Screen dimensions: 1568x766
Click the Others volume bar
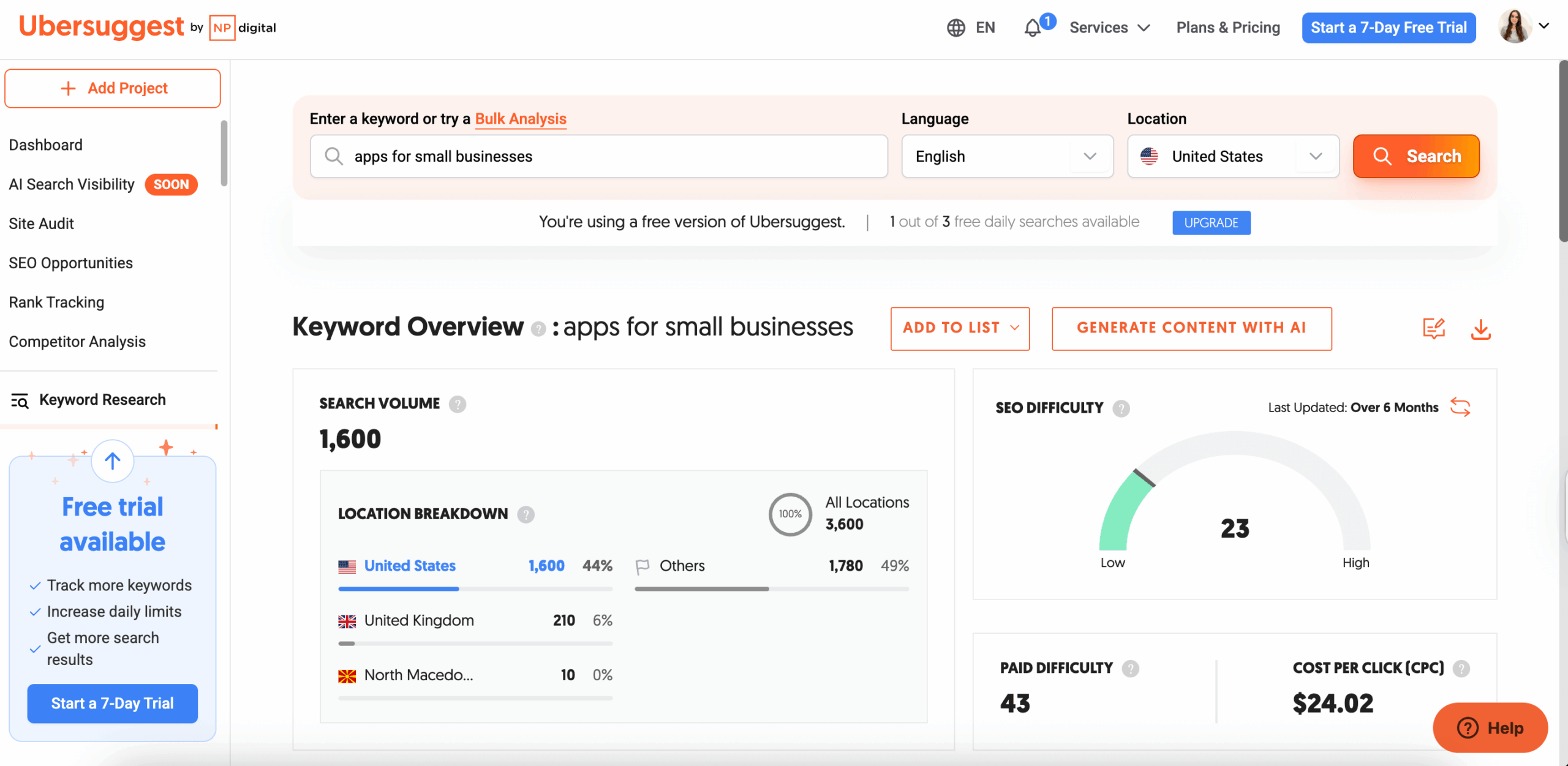[x=772, y=589]
